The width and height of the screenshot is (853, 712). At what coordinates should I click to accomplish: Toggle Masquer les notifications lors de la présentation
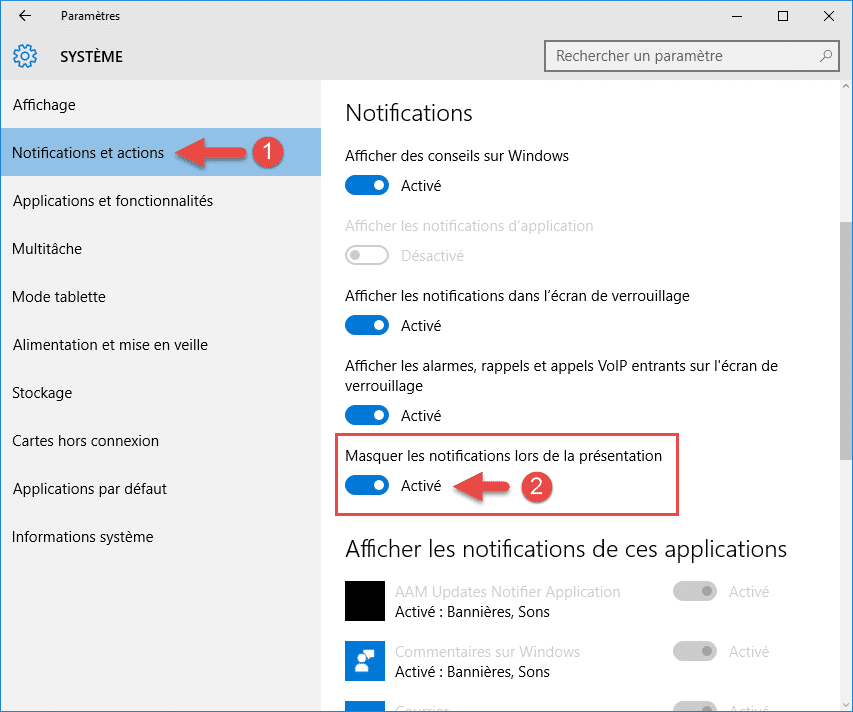point(367,485)
